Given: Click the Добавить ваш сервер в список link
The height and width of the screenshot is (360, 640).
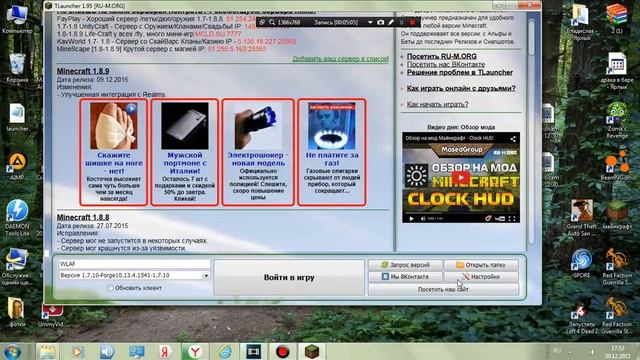Looking at the screenshot, I should [340, 59].
